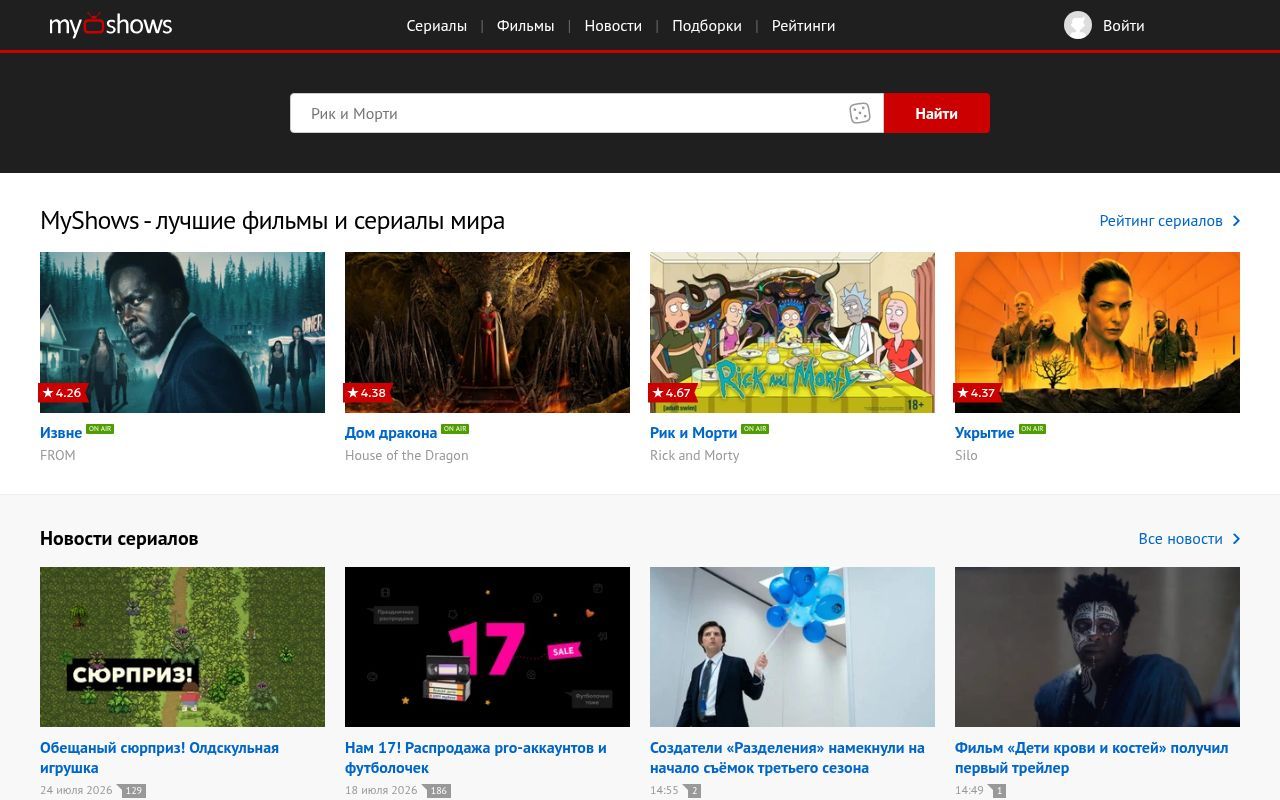This screenshot has height=800, width=1280.
Task: Click the painted face movie news image
Action: 1097,647
